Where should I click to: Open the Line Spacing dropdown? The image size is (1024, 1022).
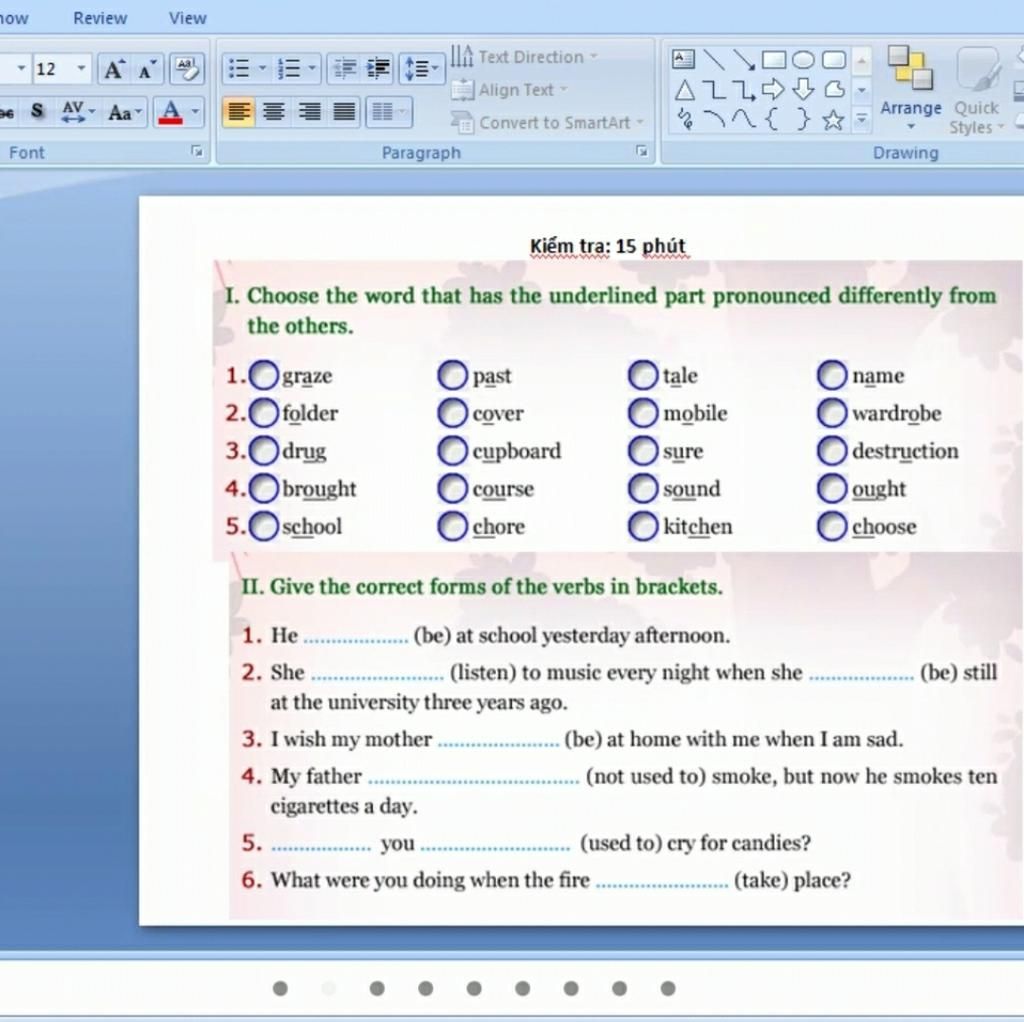[x=422, y=69]
